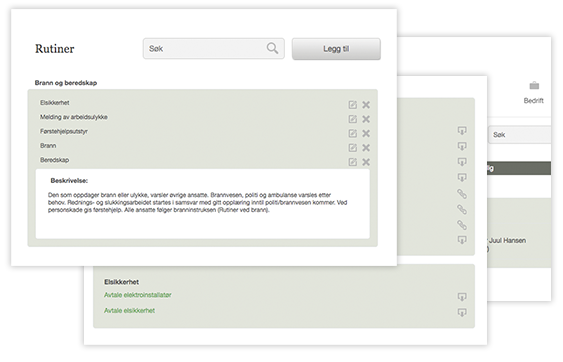The height and width of the screenshot is (362, 563).
Task: Click the Bedrift label in back window
Action: click(x=534, y=101)
